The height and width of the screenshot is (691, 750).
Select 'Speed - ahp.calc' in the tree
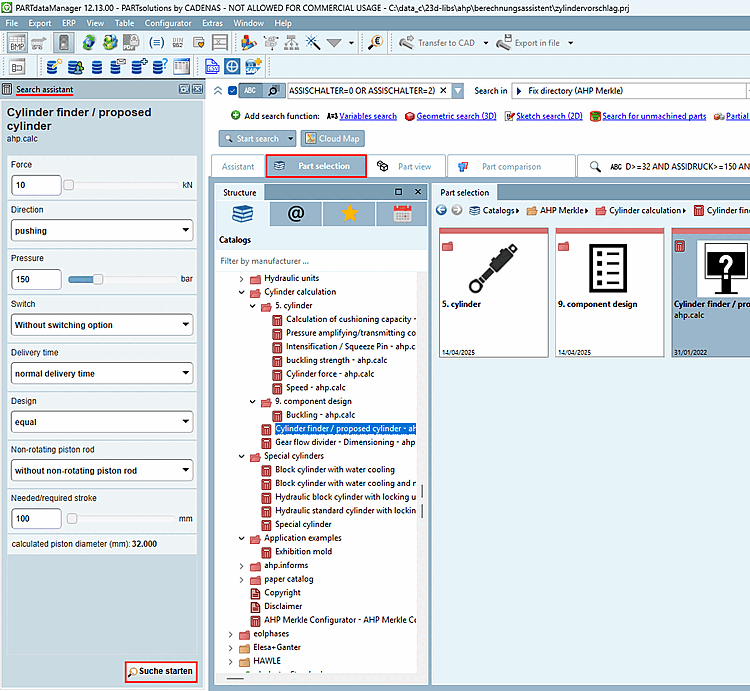tap(315, 388)
